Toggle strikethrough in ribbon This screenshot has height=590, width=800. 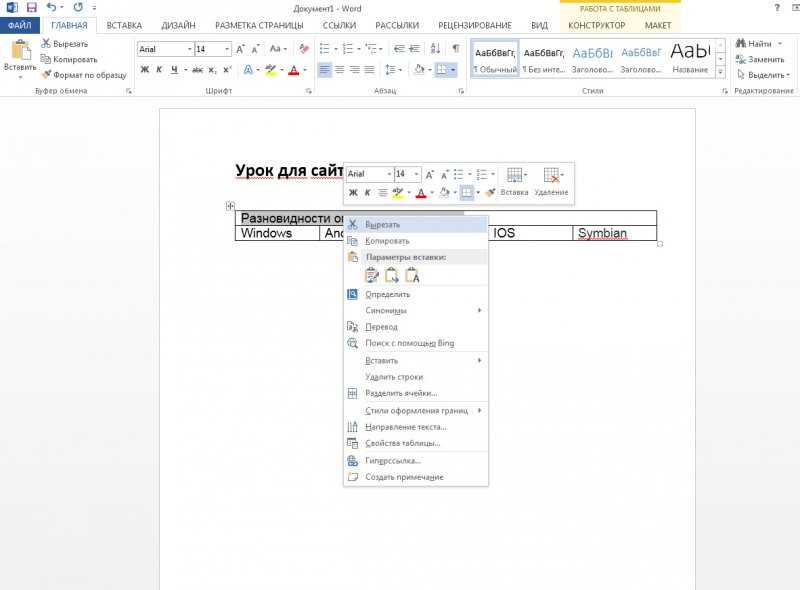pyautogui.click(x=197, y=69)
